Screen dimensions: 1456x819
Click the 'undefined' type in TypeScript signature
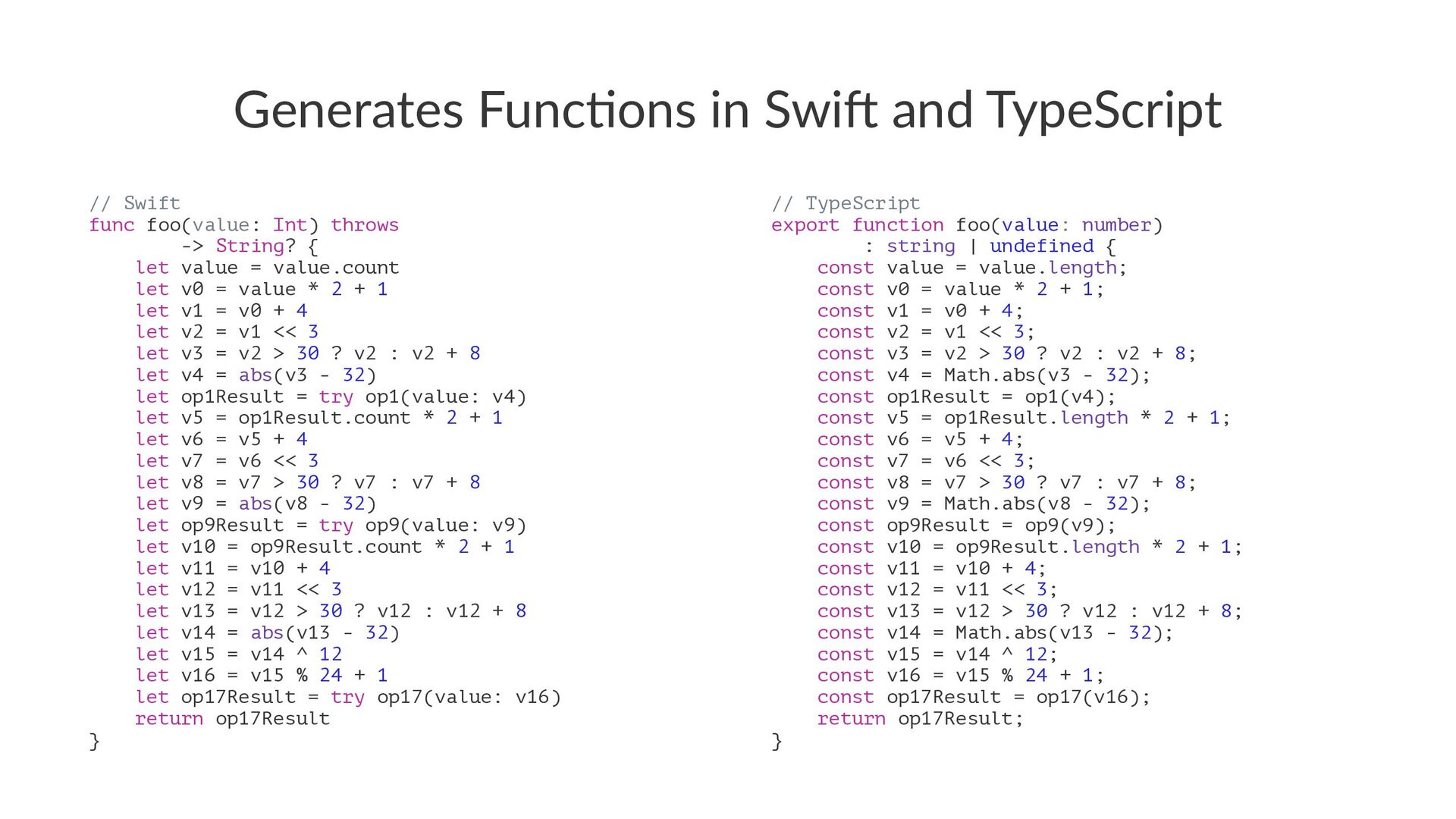pyautogui.click(x=1040, y=246)
